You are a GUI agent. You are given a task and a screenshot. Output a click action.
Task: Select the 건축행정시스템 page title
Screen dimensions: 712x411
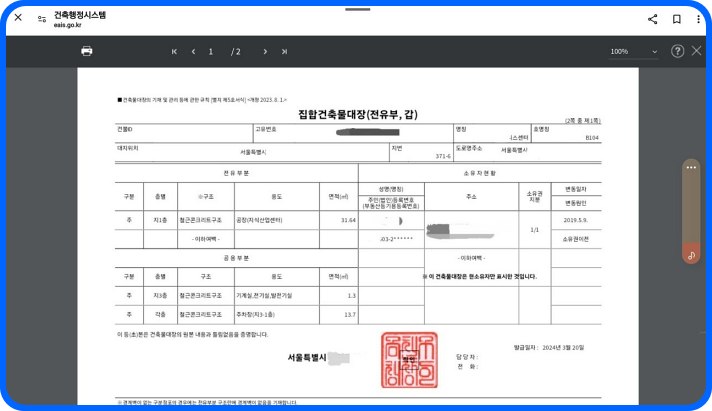(79, 15)
